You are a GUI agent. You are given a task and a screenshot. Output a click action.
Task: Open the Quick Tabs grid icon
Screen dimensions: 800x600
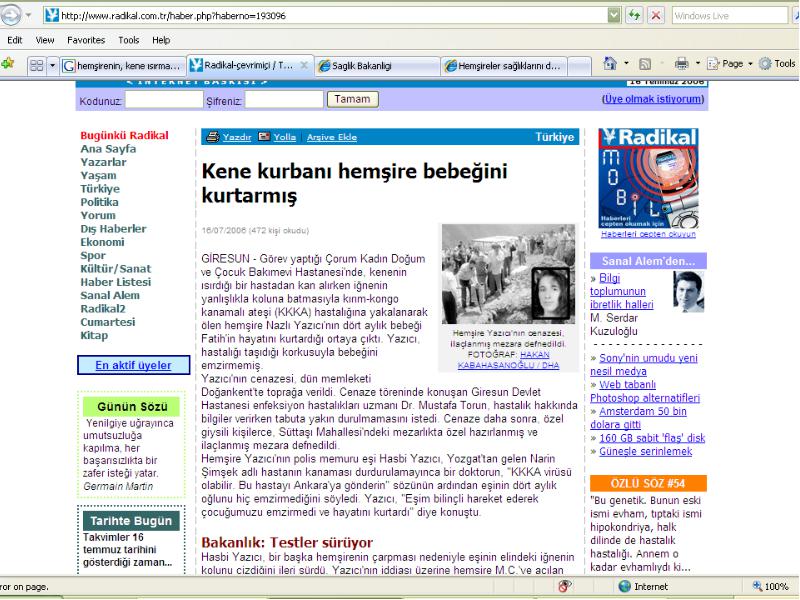(x=37, y=65)
